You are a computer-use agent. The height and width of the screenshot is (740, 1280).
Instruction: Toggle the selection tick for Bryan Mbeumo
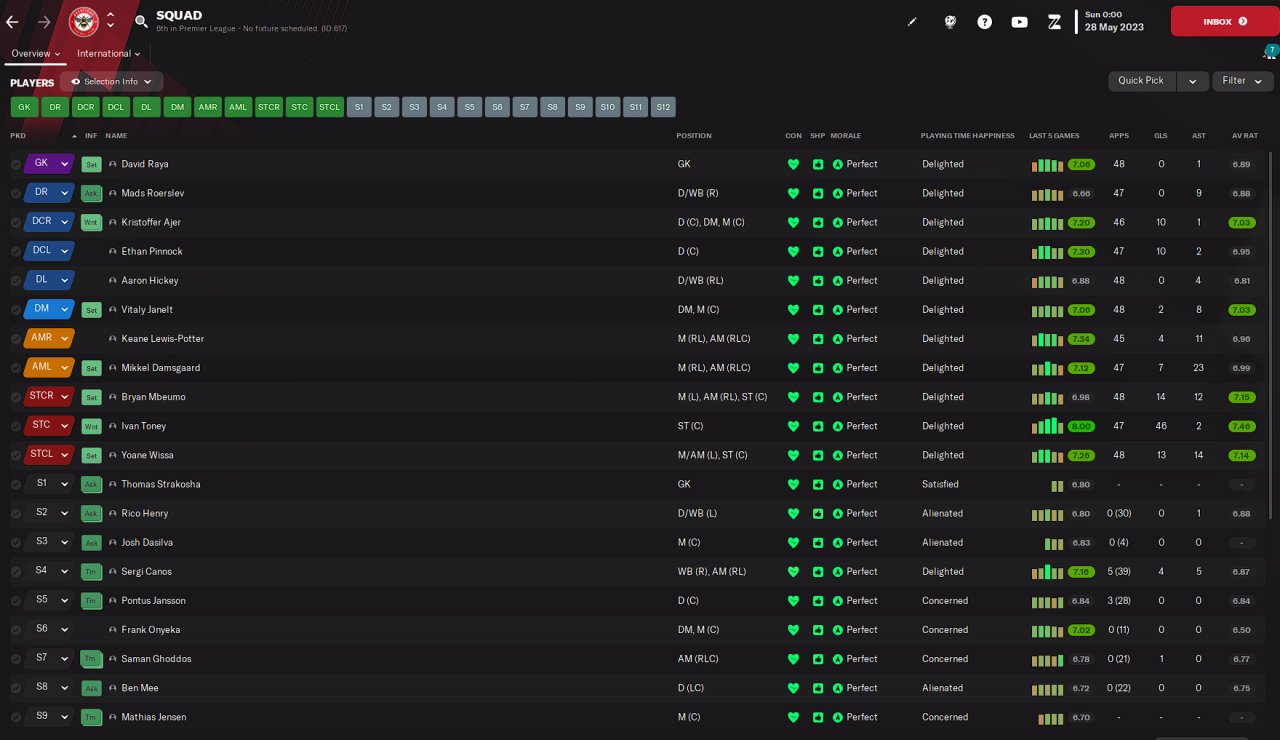pos(16,397)
